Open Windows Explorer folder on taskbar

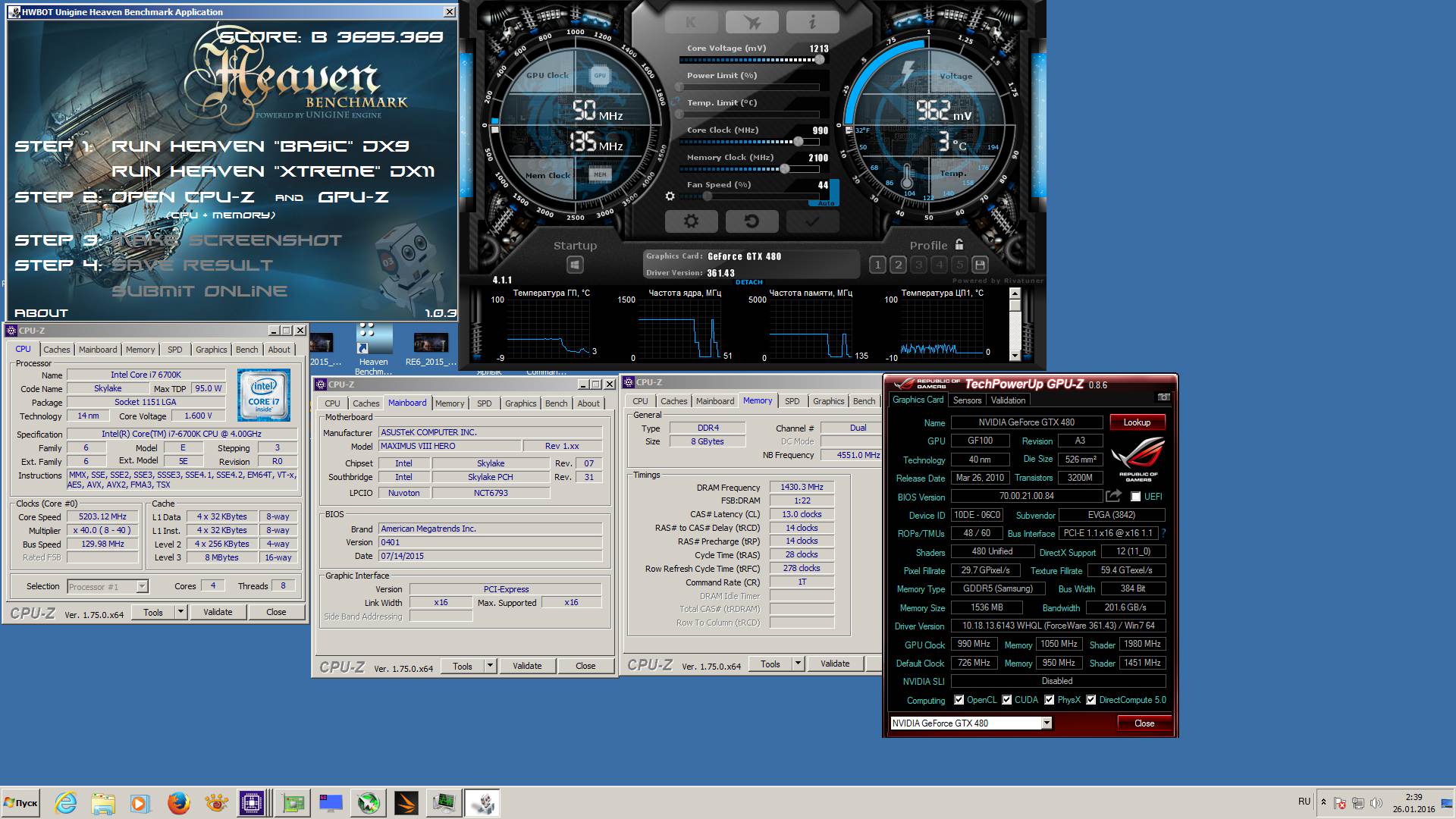click(x=103, y=802)
